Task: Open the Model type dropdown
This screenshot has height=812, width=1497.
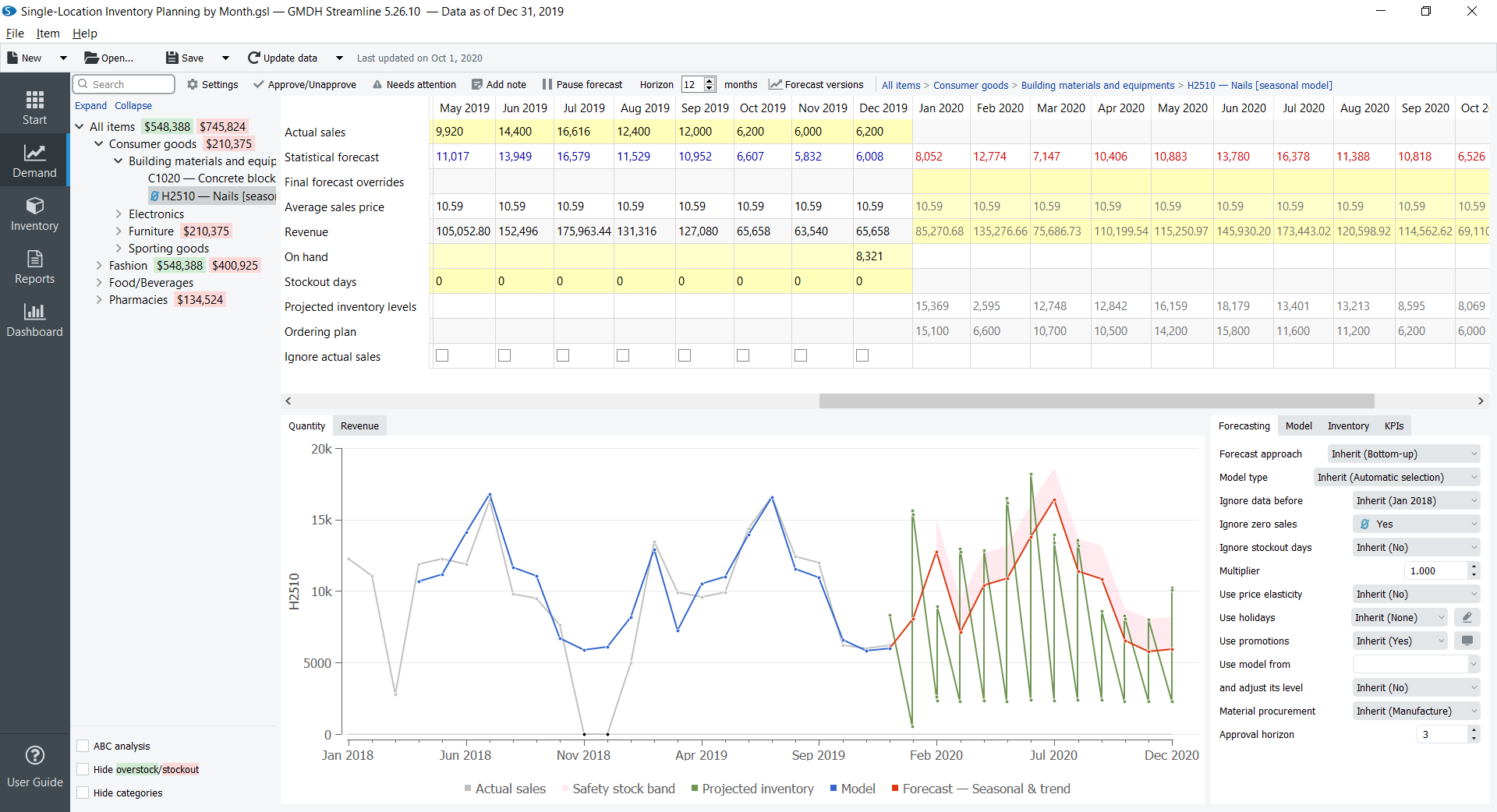Action: (x=1396, y=477)
